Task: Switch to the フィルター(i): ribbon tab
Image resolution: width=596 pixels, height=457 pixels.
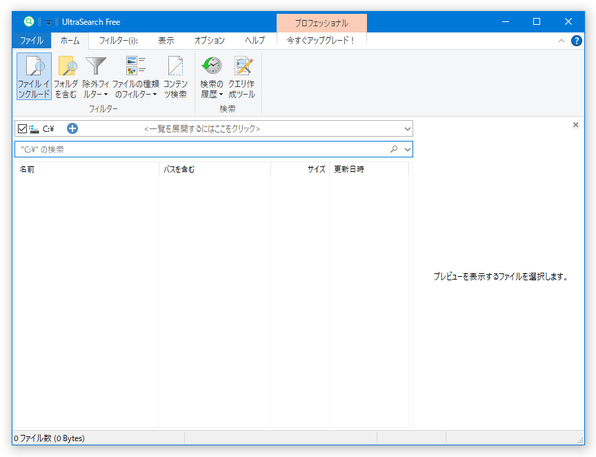Action: 119,40
